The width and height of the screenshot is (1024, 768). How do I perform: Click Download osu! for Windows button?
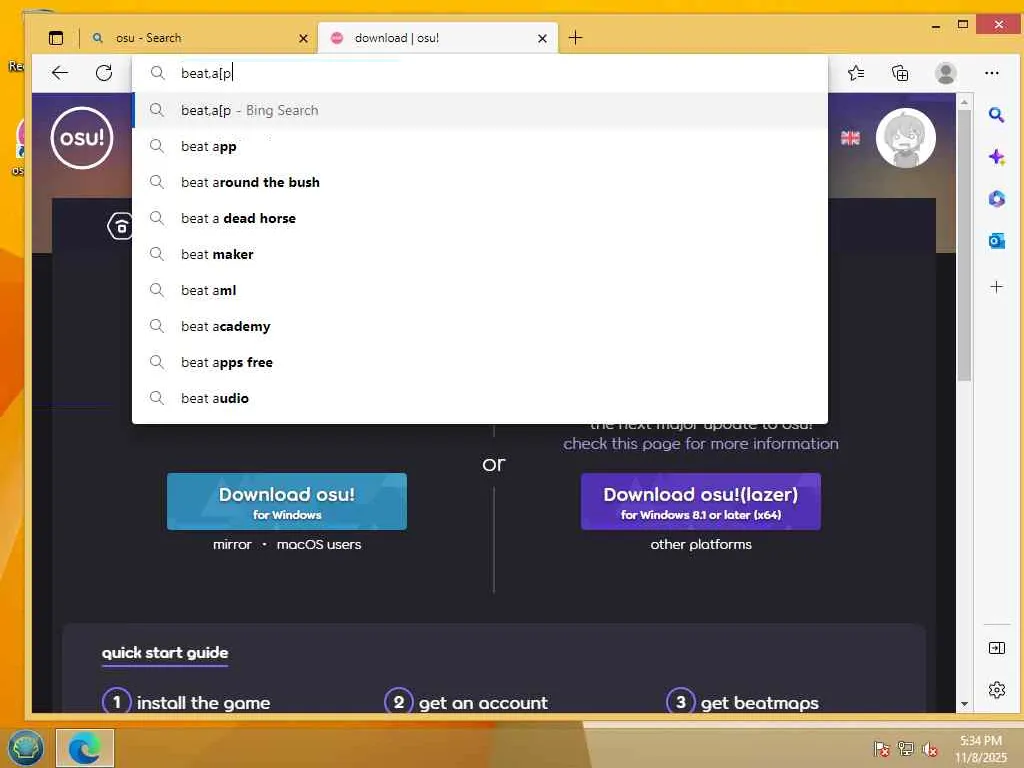tap(287, 502)
